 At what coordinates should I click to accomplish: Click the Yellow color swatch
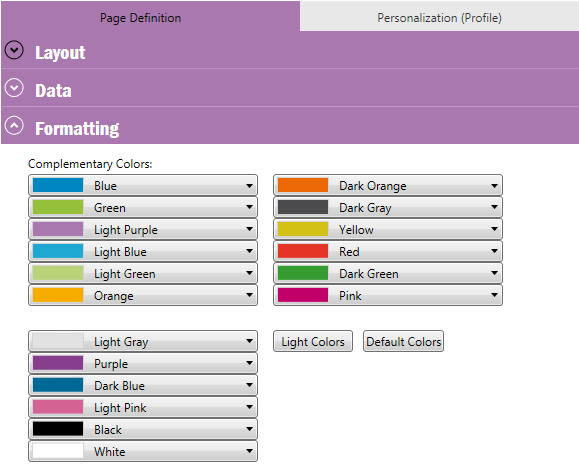coord(303,229)
